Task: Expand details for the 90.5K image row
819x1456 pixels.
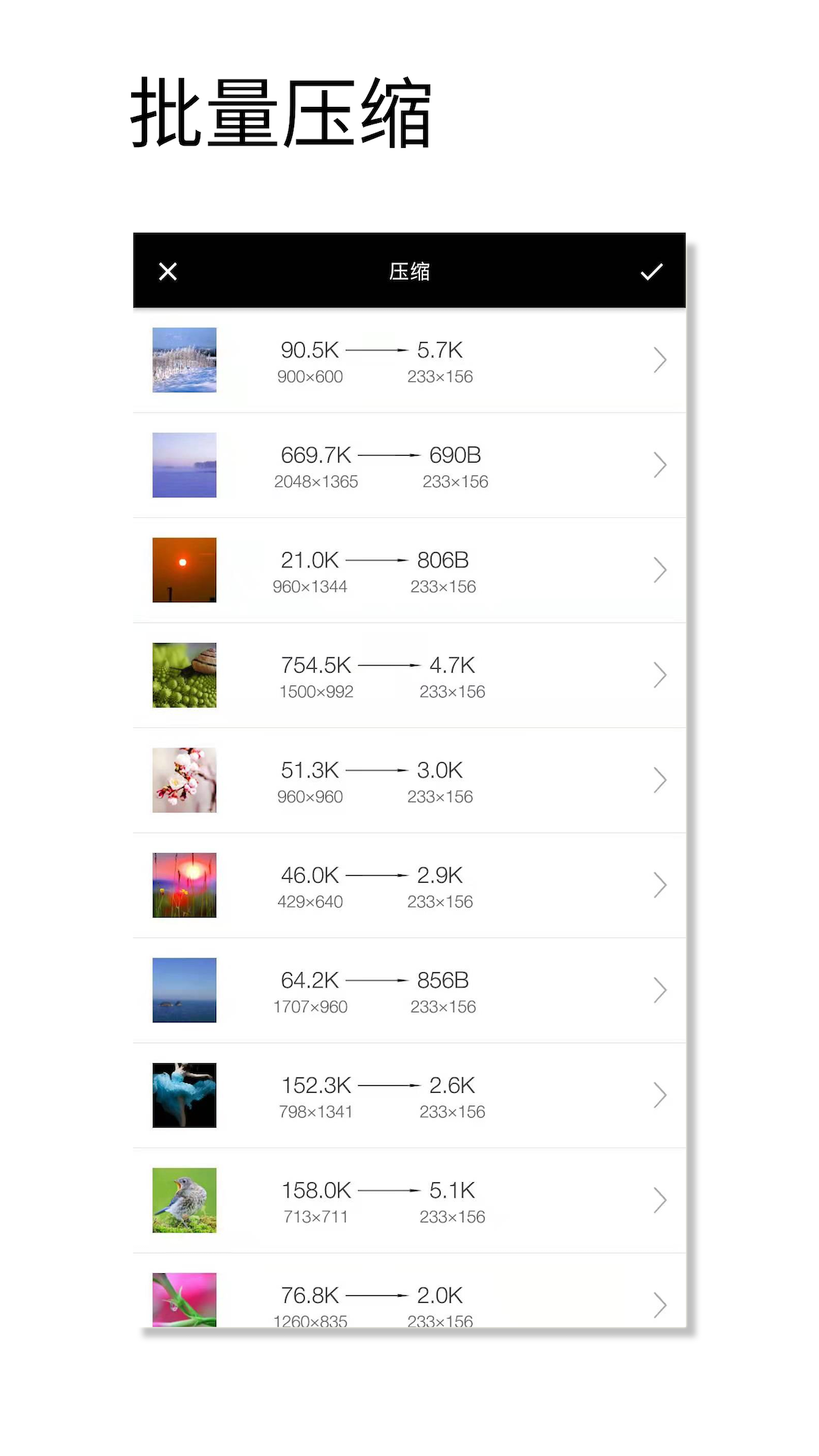Action: pyautogui.click(x=660, y=360)
